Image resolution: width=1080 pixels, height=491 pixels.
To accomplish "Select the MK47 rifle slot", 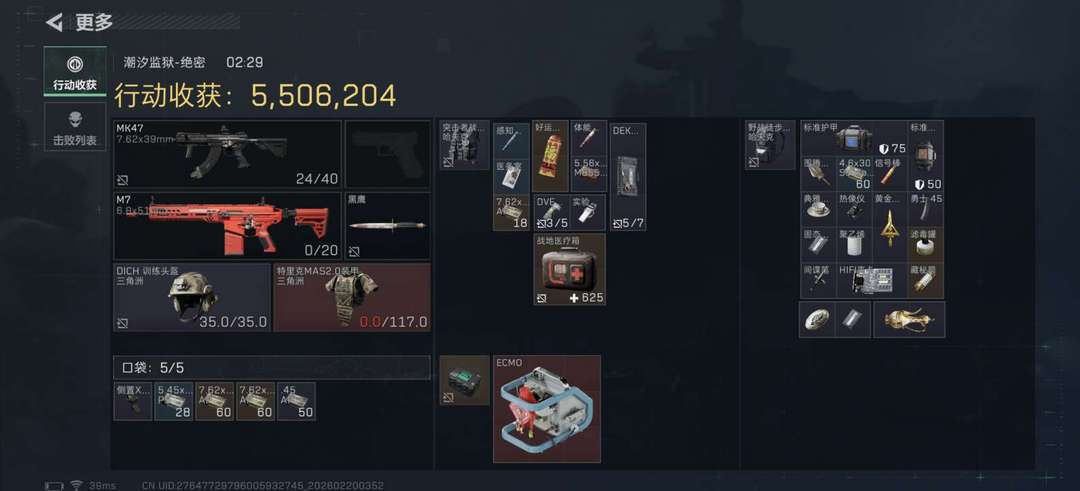I will (227, 154).
